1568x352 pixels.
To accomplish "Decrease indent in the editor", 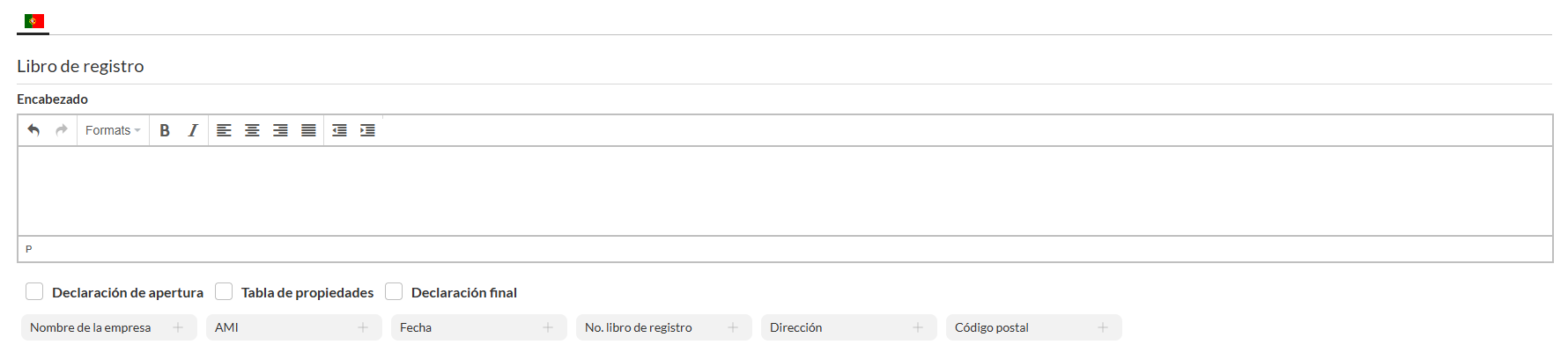I will tap(339, 130).
